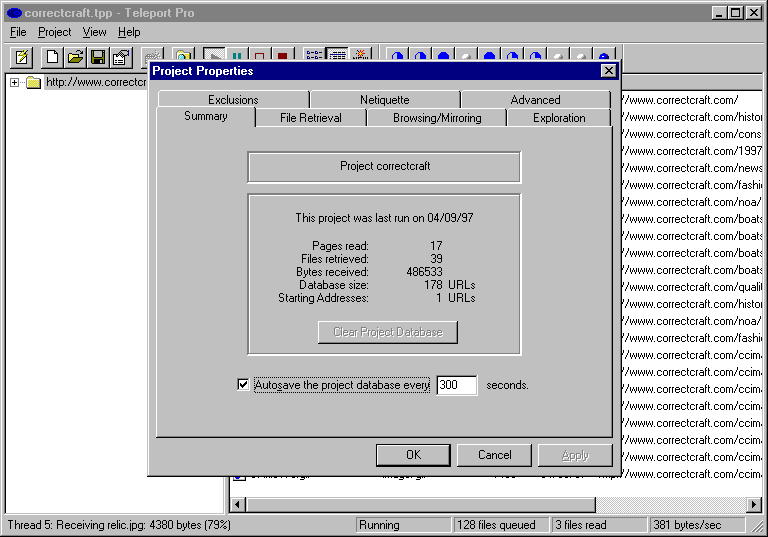The image size is (768, 537).
Task: Click the 3 files read status panel
Action: point(600,525)
